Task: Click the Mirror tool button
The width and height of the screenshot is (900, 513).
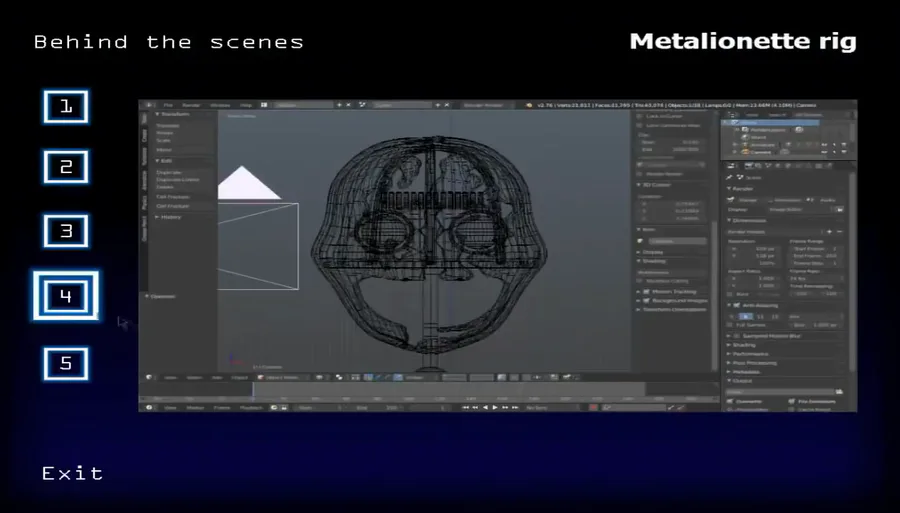Action: [x=164, y=150]
